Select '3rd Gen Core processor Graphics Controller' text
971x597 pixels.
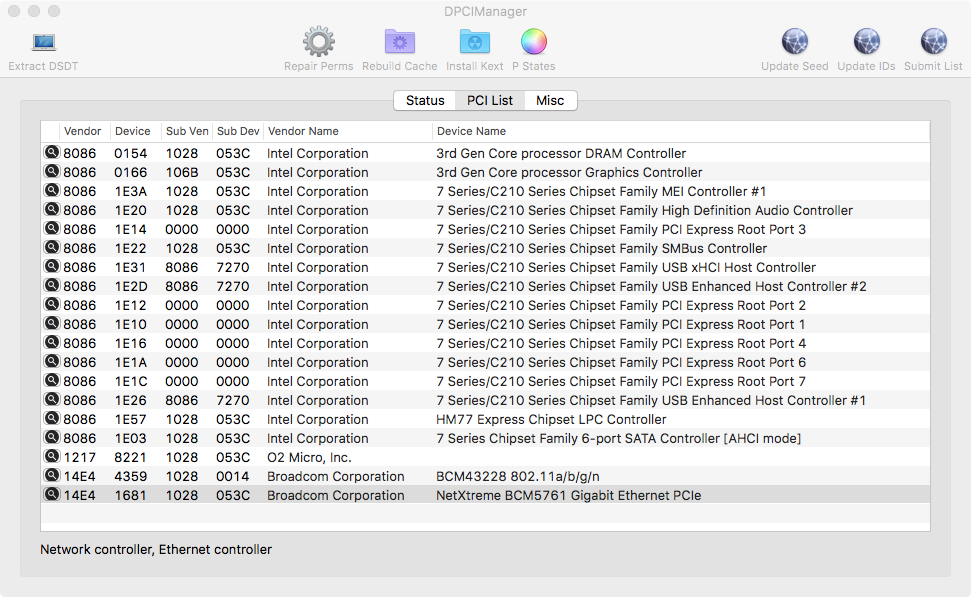[x=569, y=172]
